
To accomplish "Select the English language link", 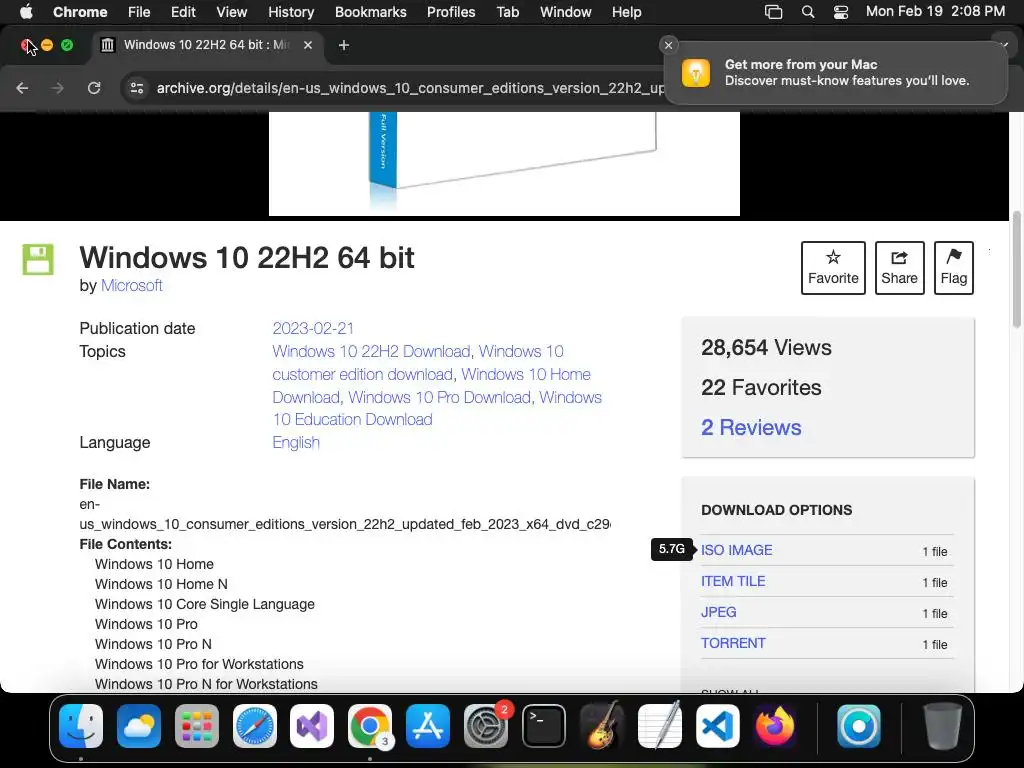I will (x=296, y=442).
